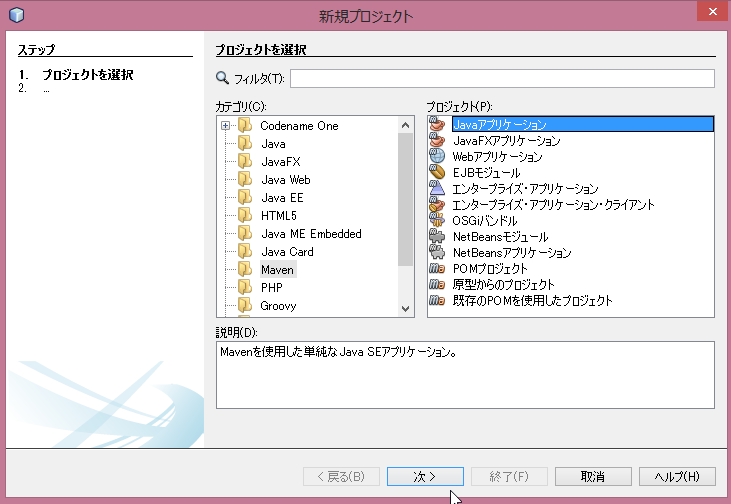The image size is (731, 504).
Task: Select エンタープライズ・アプリケーション project type
Action: click(x=525, y=188)
